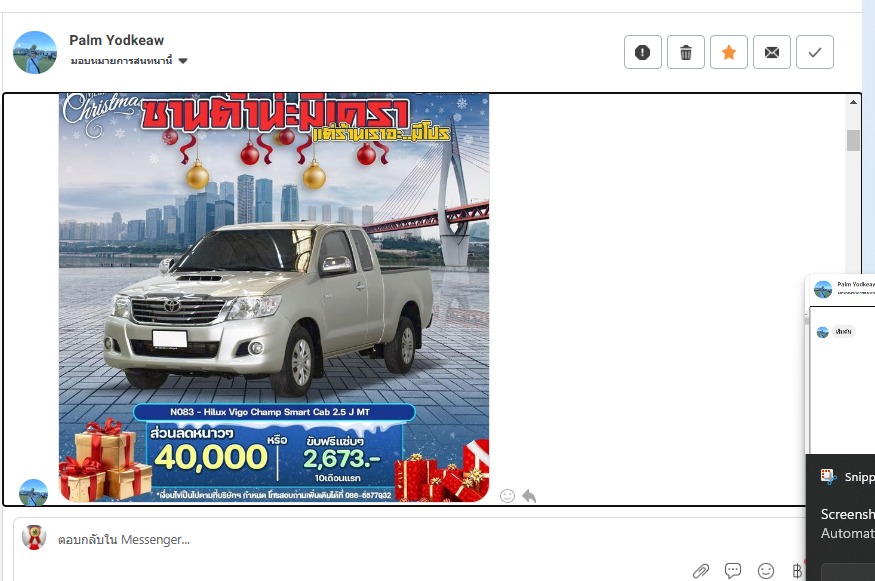Click the assign conversation label text
Screen dimensions: 875x581
point(121,60)
